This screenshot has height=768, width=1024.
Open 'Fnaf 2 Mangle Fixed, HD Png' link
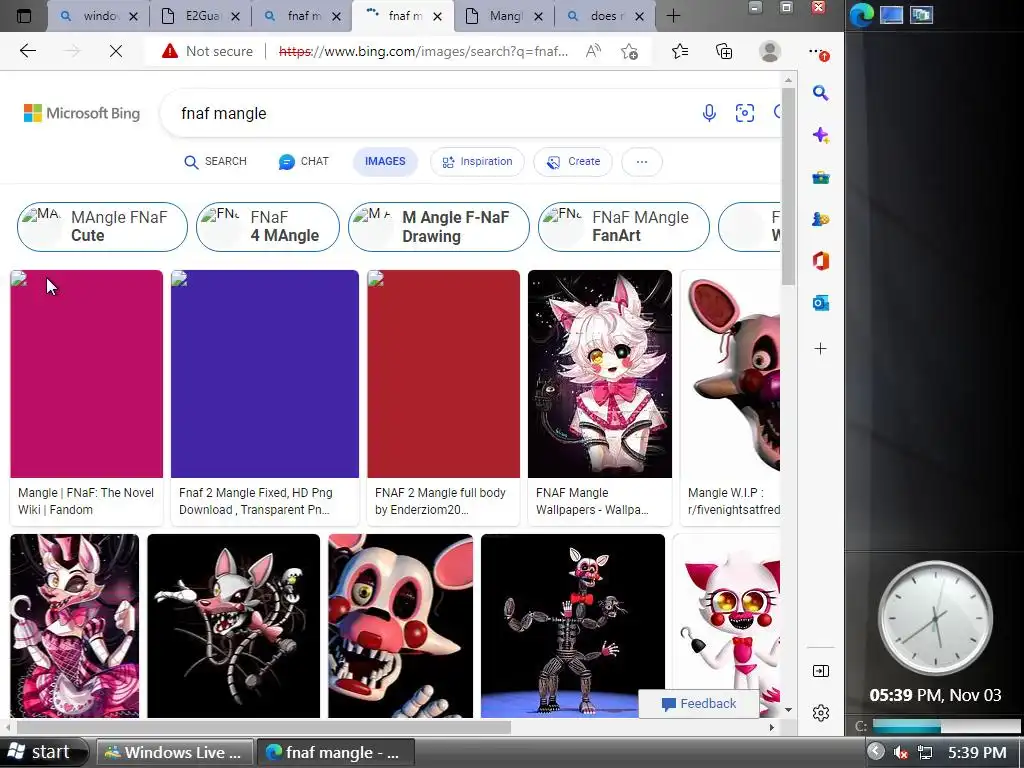(x=256, y=501)
